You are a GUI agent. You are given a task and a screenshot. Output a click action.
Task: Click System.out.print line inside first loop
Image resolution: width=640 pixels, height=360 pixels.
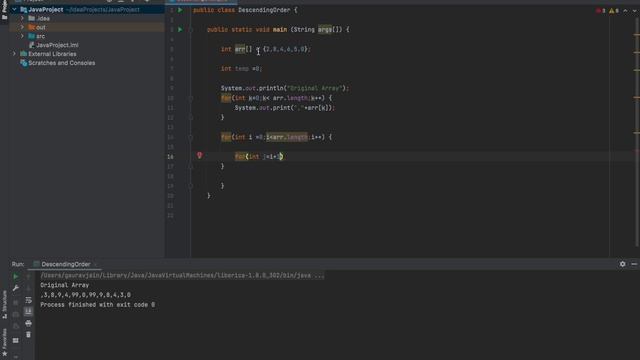(x=284, y=108)
